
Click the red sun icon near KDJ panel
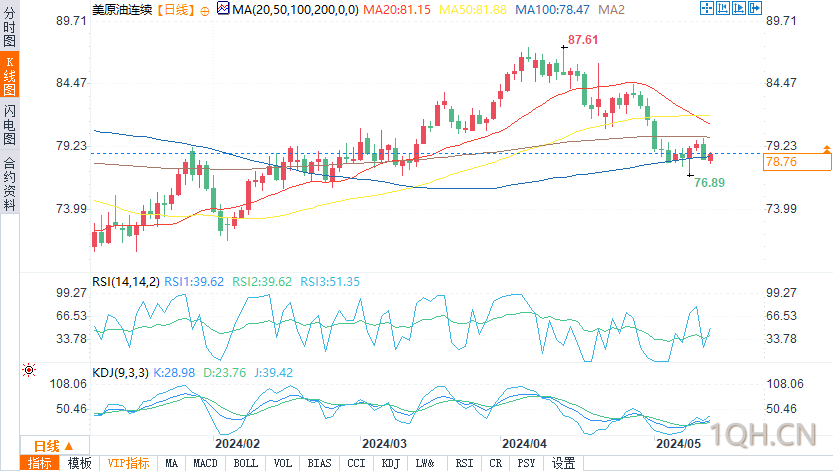(29, 370)
